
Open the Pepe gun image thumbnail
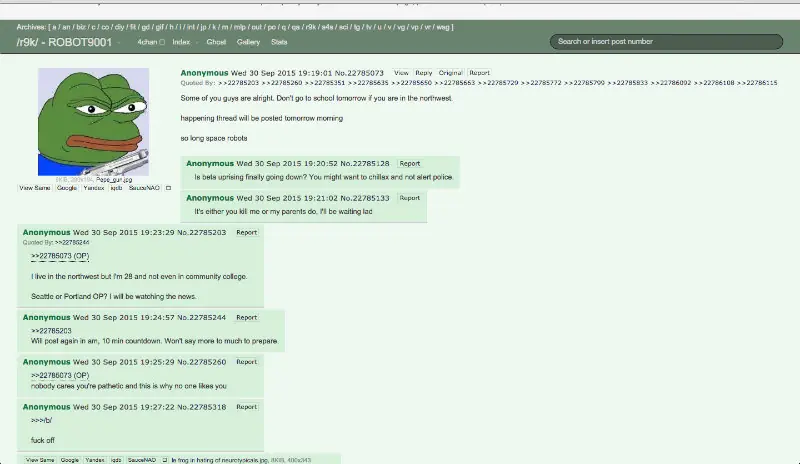click(x=93, y=121)
